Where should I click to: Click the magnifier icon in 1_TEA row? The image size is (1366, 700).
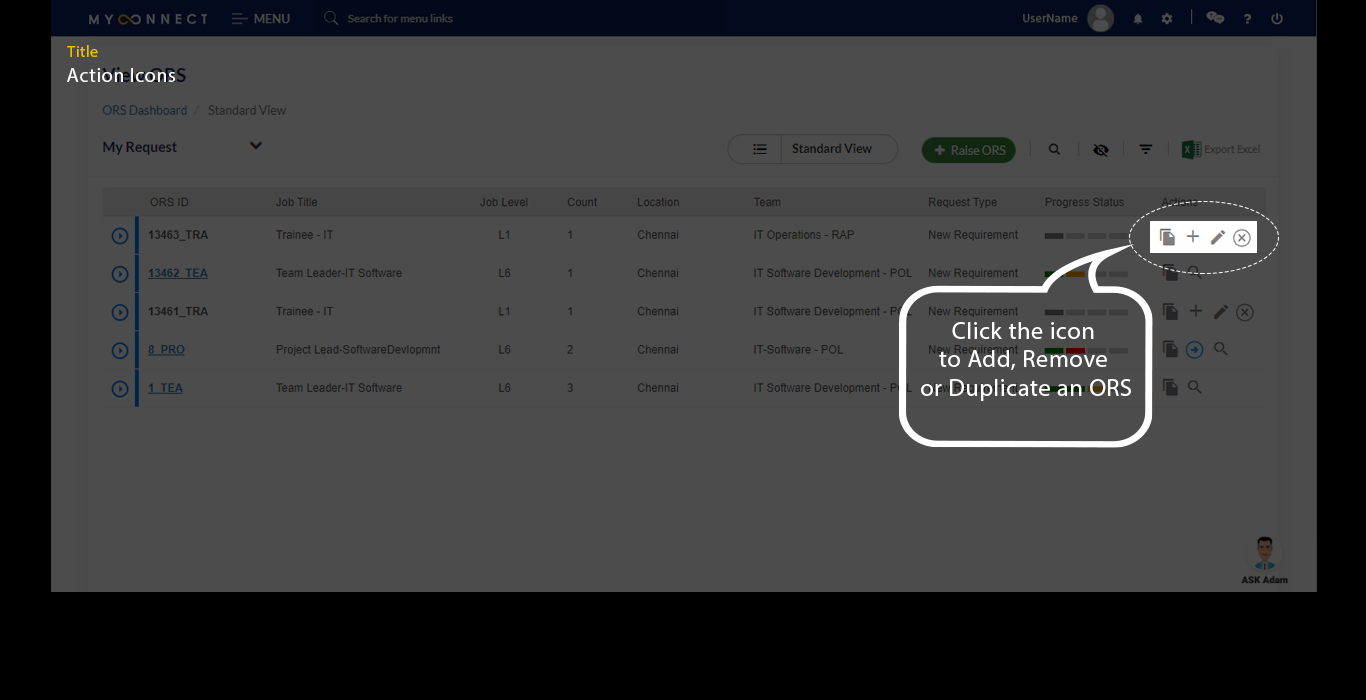tap(1194, 388)
